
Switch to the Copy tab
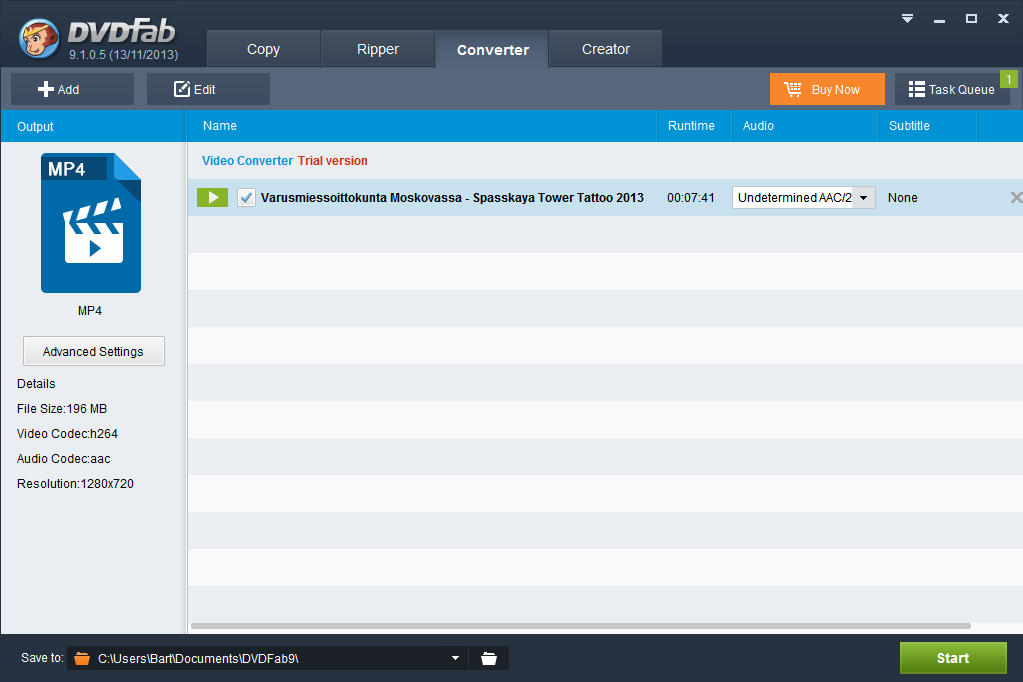click(x=264, y=49)
